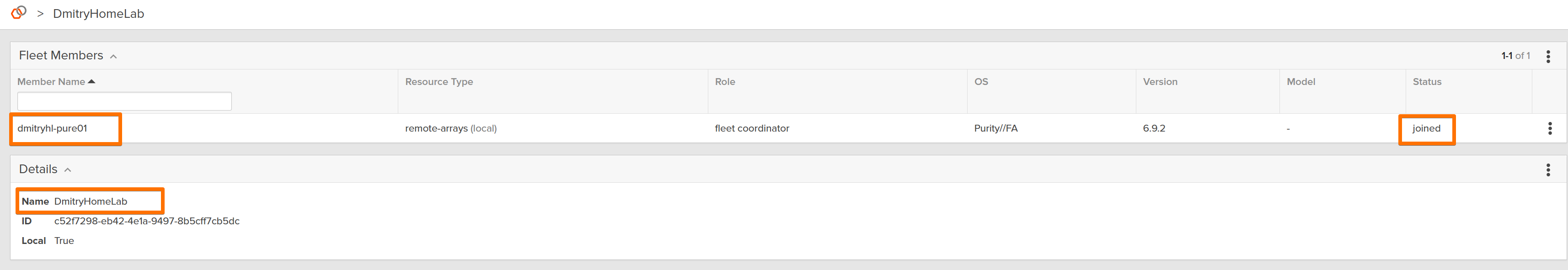Open the Fleet Members kebab menu
This screenshot has width=1568, height=270.
click(x=1548, y=56)
